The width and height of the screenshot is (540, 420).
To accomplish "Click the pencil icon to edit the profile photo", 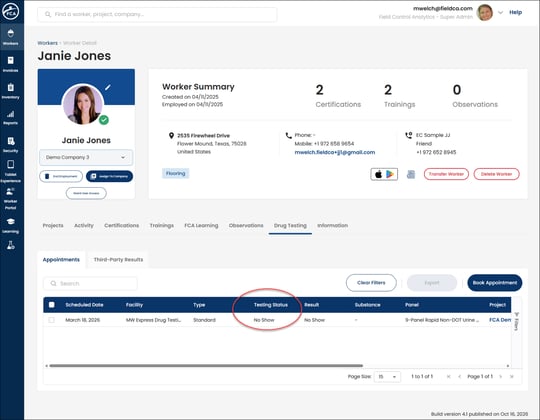I will click(x=108, y=87).
